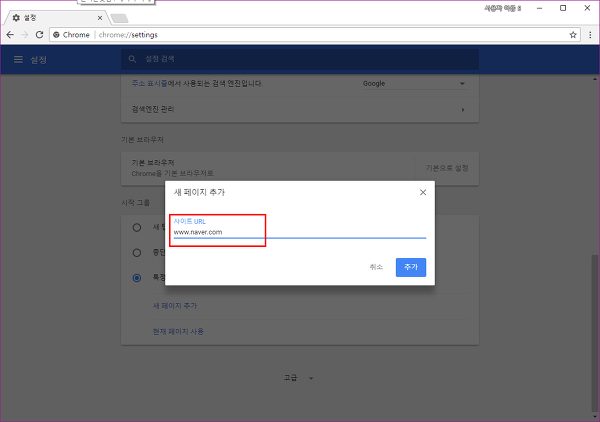Click 새 페이지 추가 link

coord(175,306)
